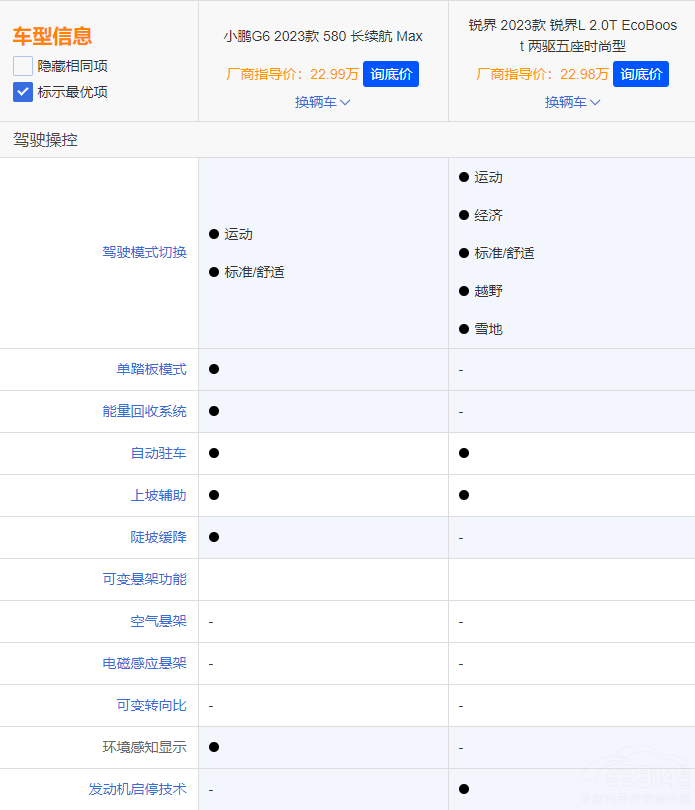This screenshot has width=695, height=810.
Task: Select the 能量回收系统 parameter label
Action: point(144,412)
